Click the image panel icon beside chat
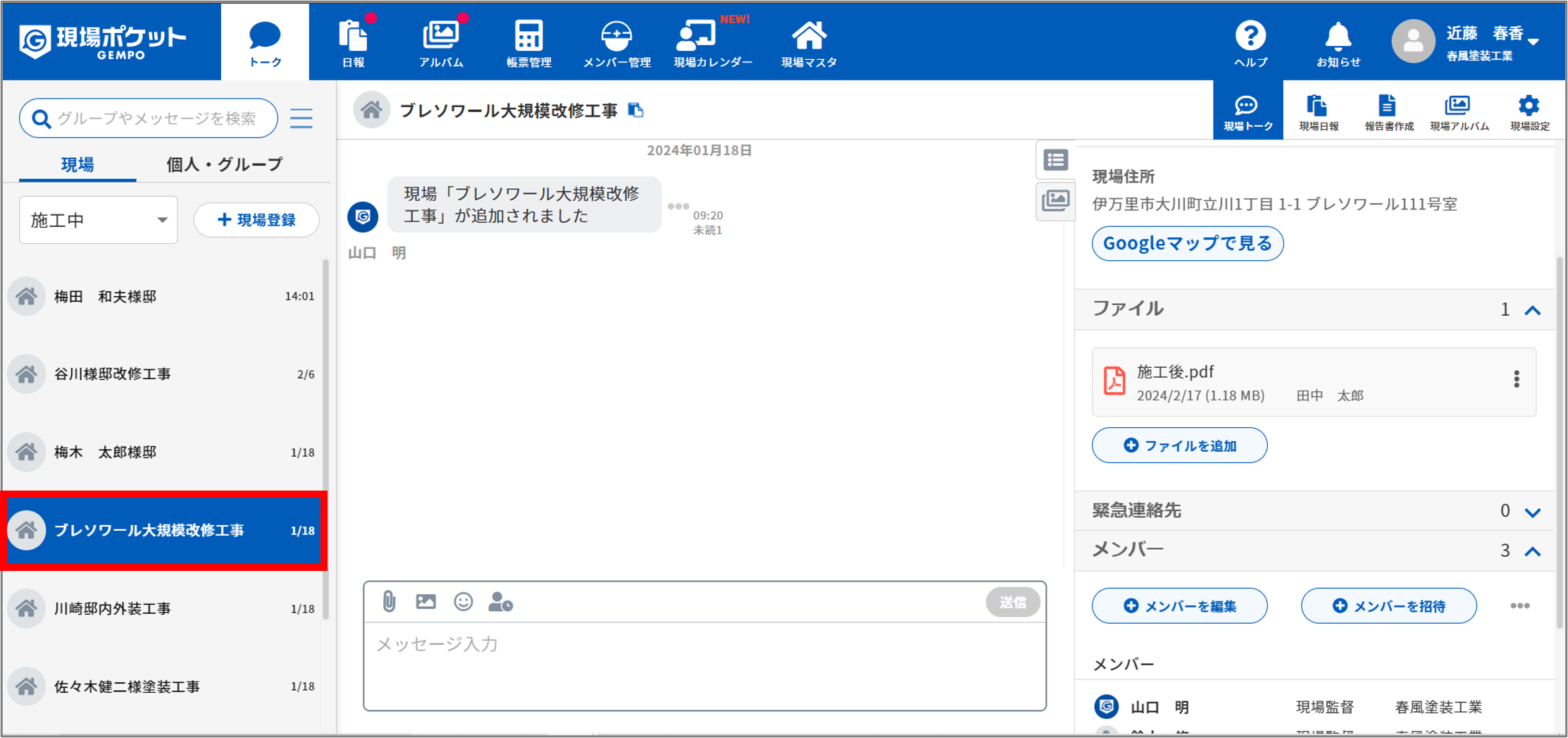Screen dimensions: 1568x738 point(1054,201)
